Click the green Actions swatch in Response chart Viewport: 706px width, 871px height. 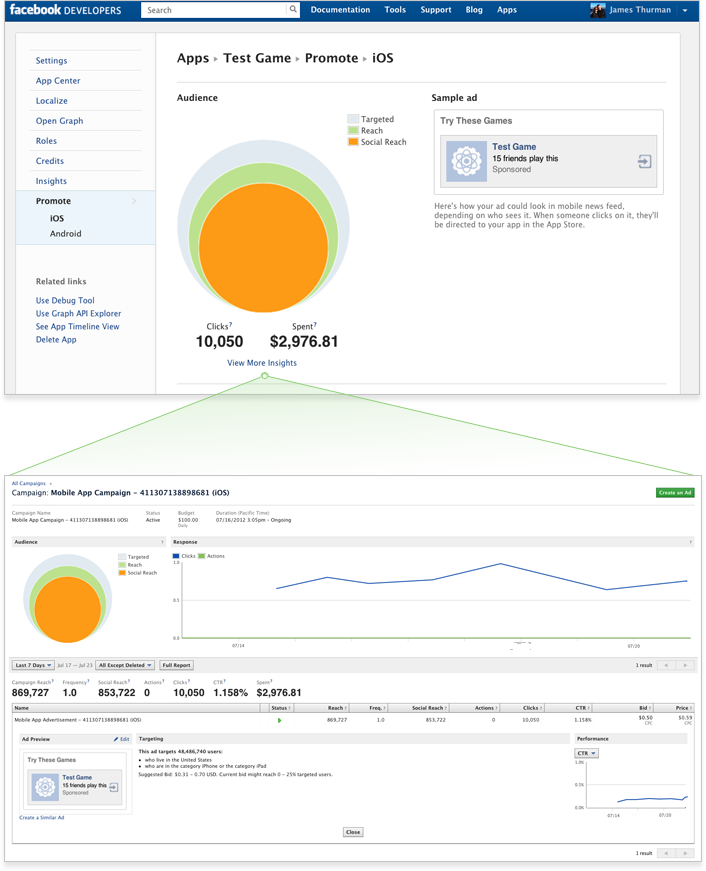coord(202,556)
